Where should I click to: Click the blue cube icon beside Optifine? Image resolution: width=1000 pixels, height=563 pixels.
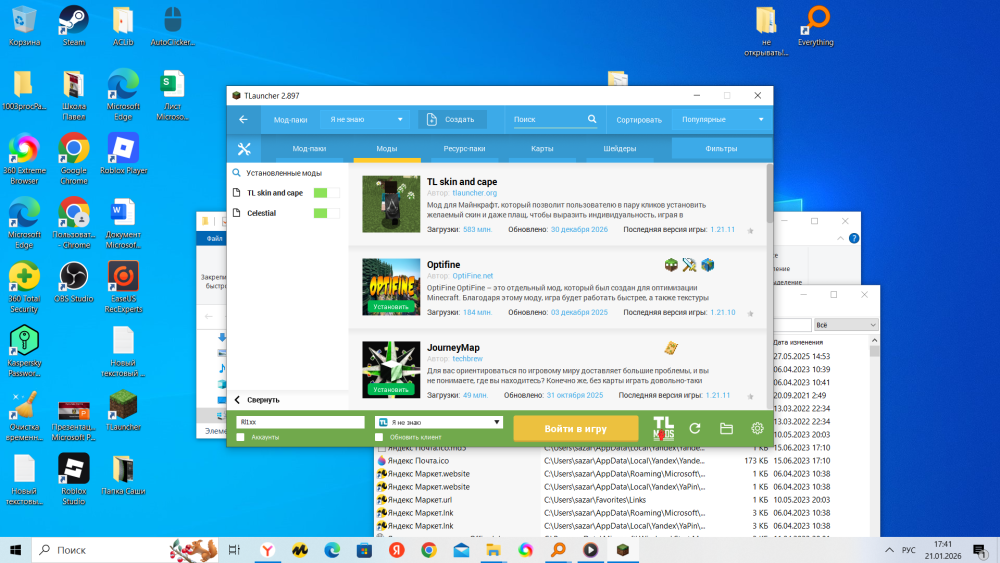point(707,265)
